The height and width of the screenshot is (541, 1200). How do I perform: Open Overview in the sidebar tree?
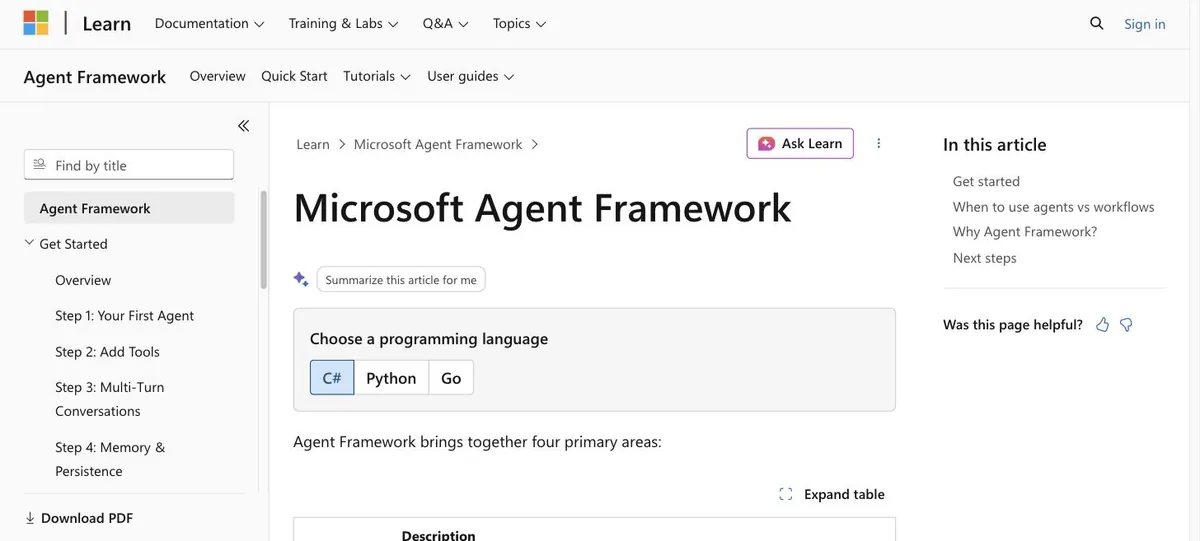point(83,280)
